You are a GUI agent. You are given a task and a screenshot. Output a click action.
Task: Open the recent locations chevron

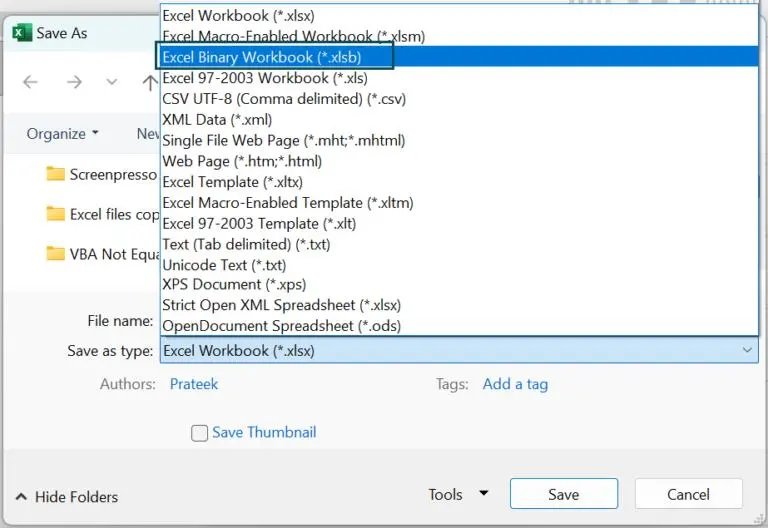click(112, 82)
